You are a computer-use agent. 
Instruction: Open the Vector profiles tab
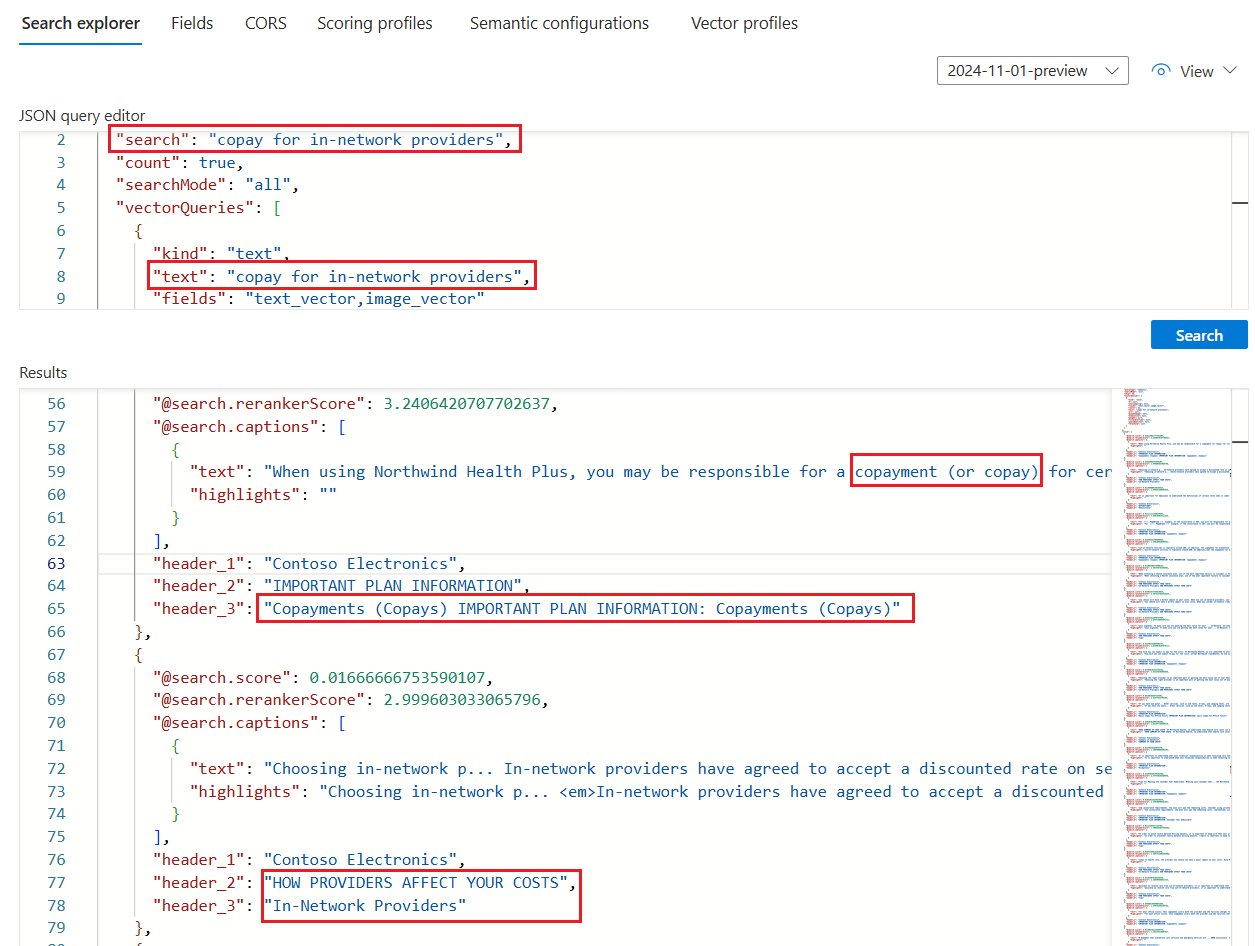tap(744, 23)
